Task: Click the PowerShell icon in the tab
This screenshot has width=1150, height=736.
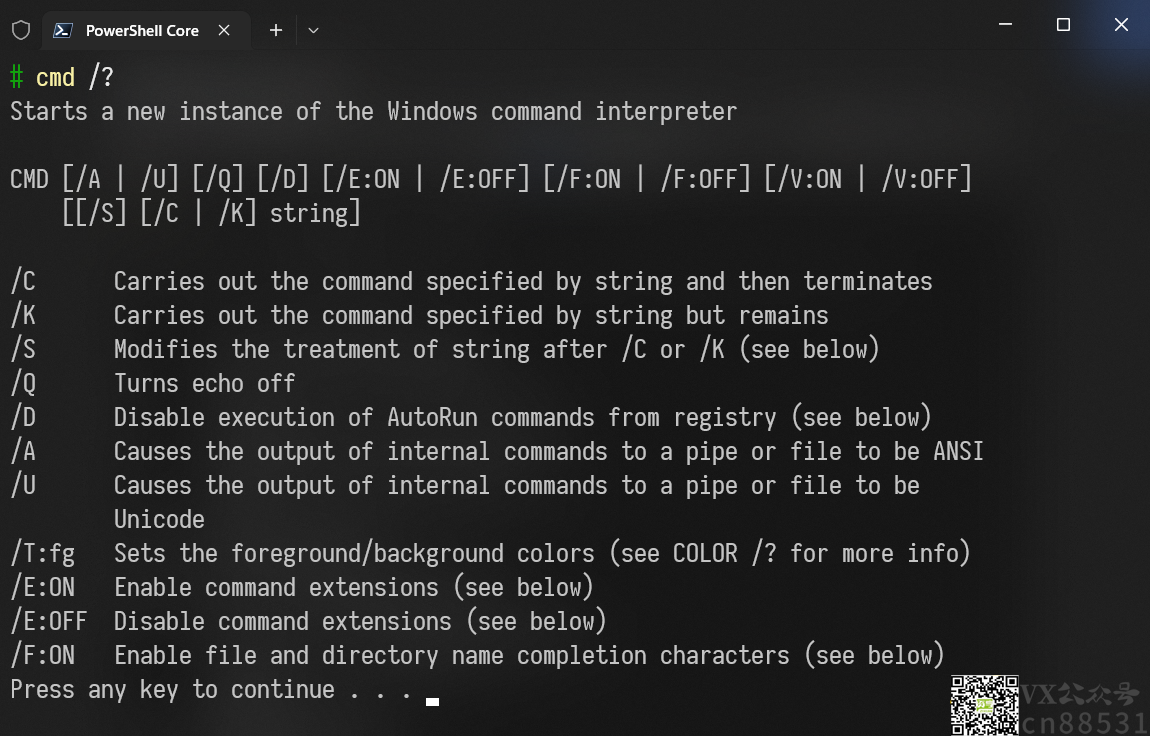Action: tap(62, 30)
